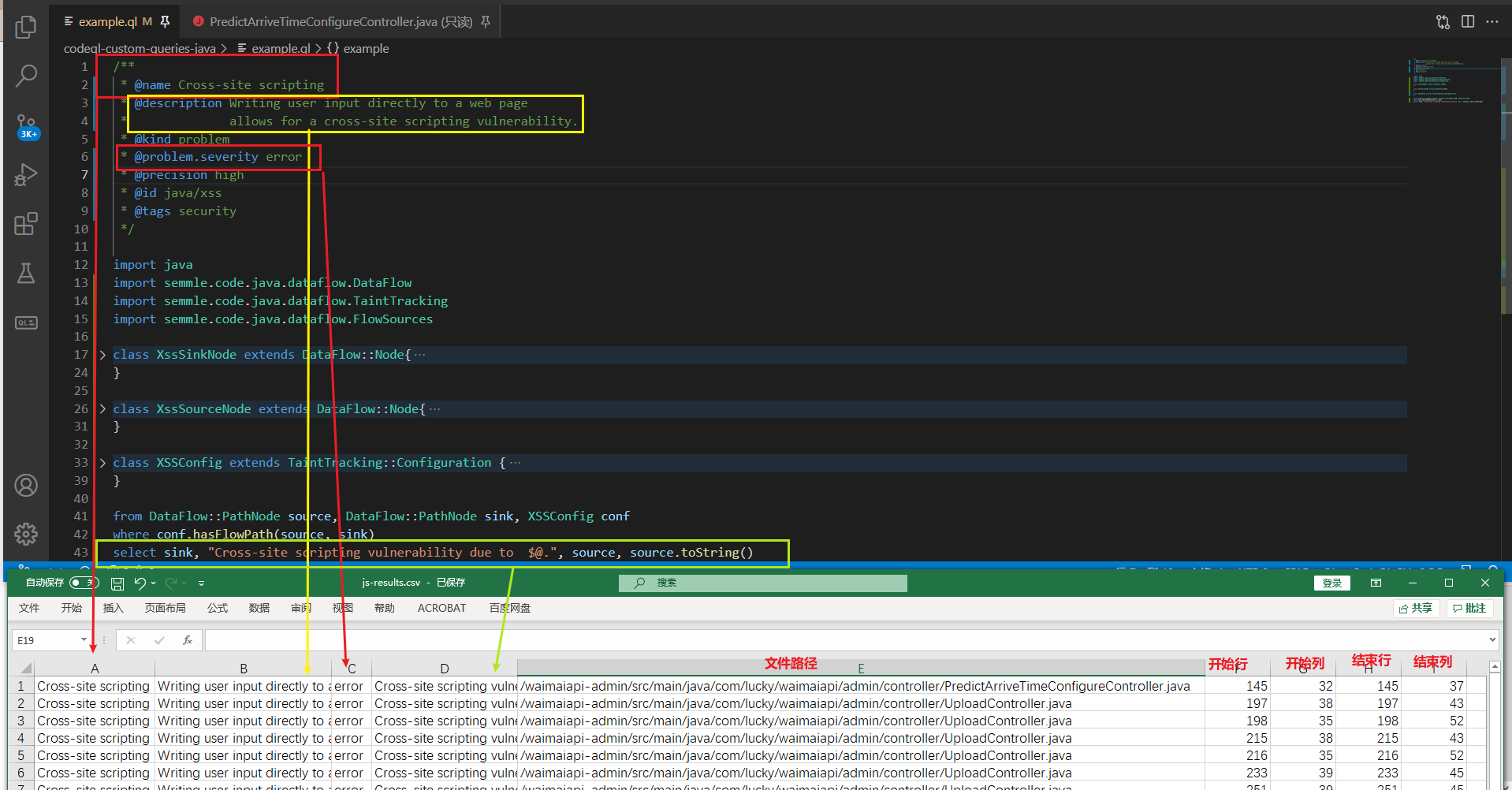Click the pin icon on example.ql tab

[x=165, y=21]
